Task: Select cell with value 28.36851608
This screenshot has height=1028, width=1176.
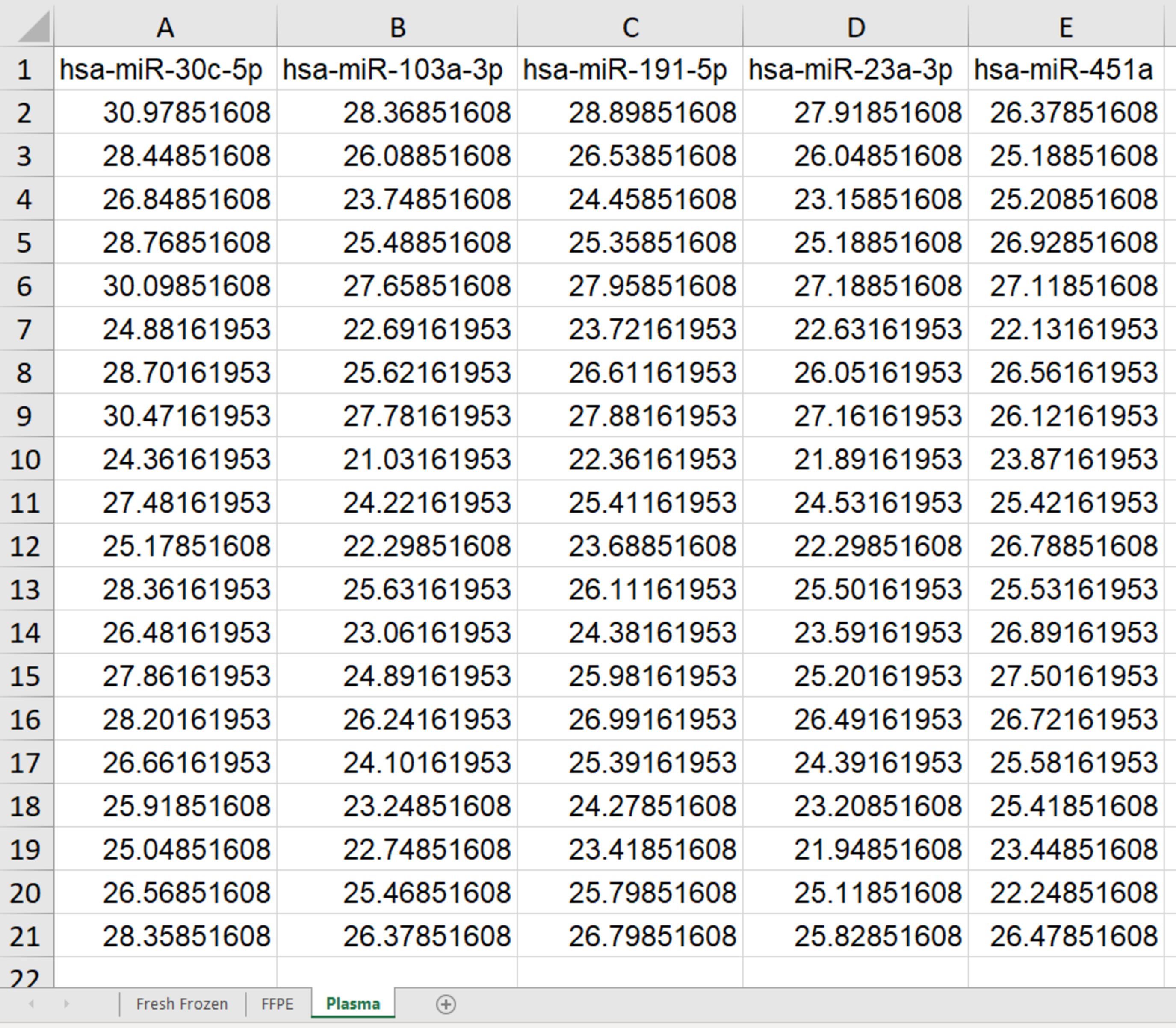Action: tap(397, 112)
